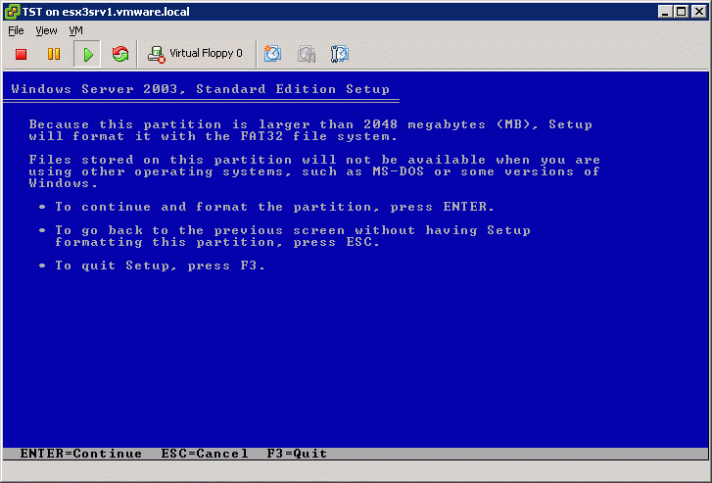Suspend the VM with pause icon
The image size is (712, 483).
click(54, 54)
